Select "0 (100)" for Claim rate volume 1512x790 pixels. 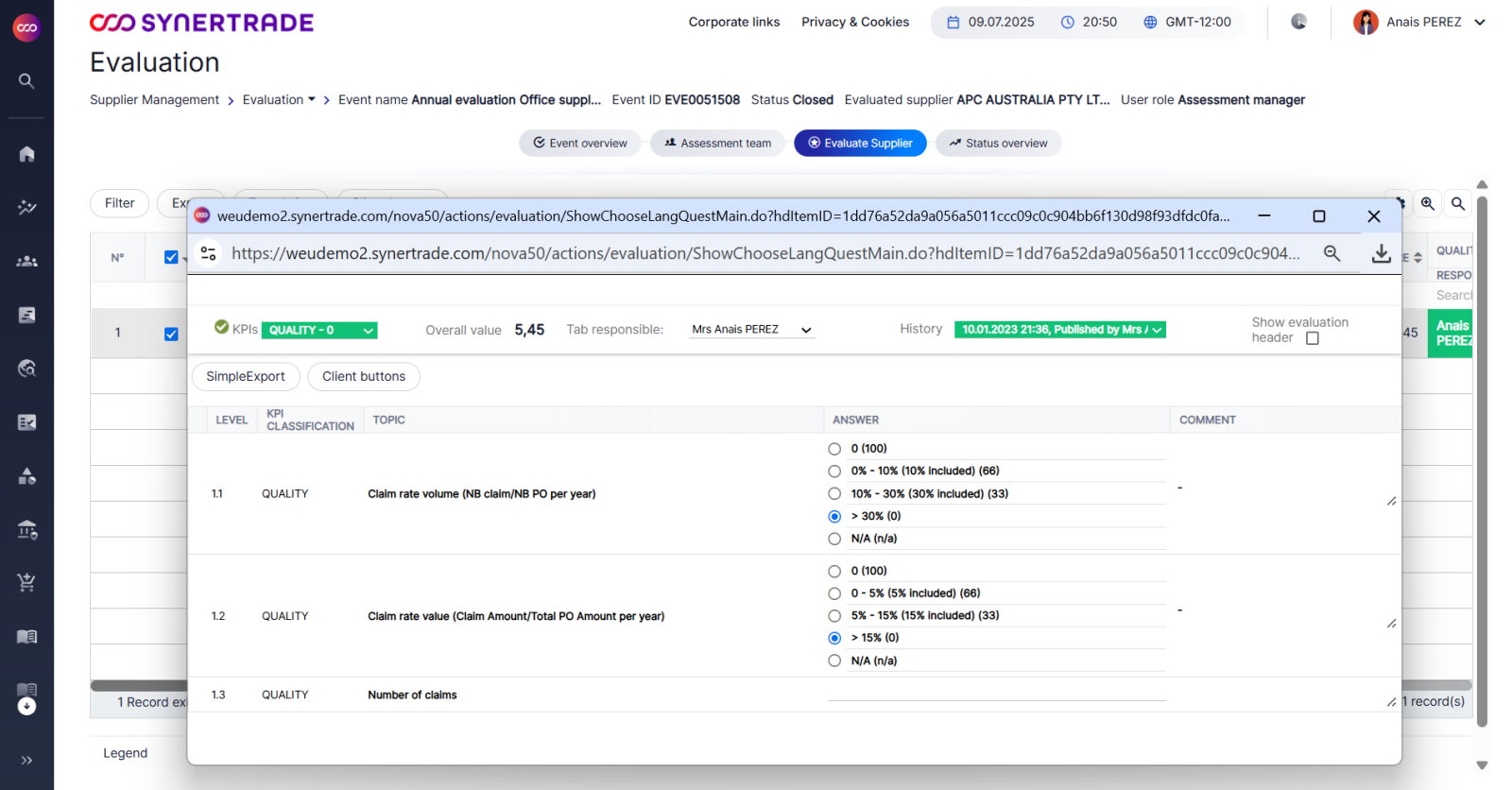point(834,449)
